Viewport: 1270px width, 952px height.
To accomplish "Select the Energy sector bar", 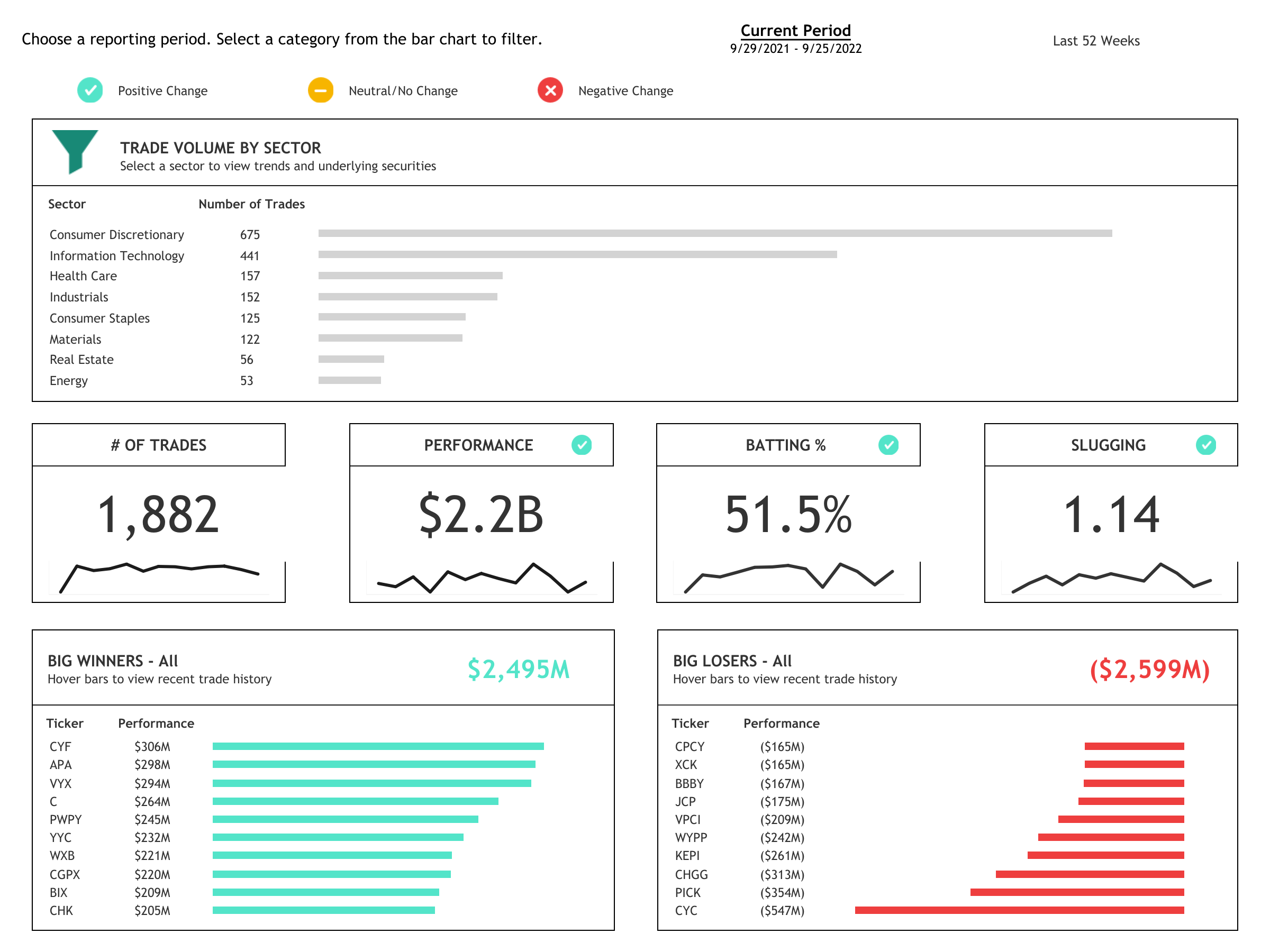I will tap(350, 380).
